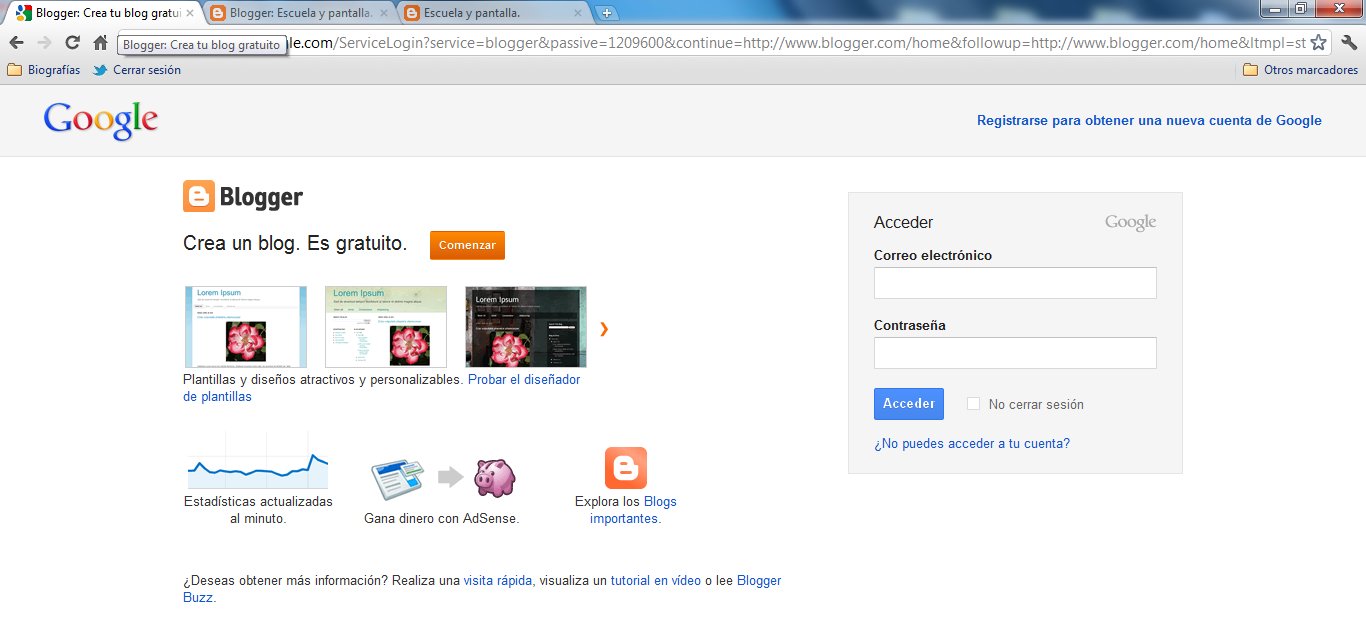Switch to the 'Blogger: Escuela y pantalla.' tab
Image resolution: width=1366 pixels, height=626 pixels.
300,14
